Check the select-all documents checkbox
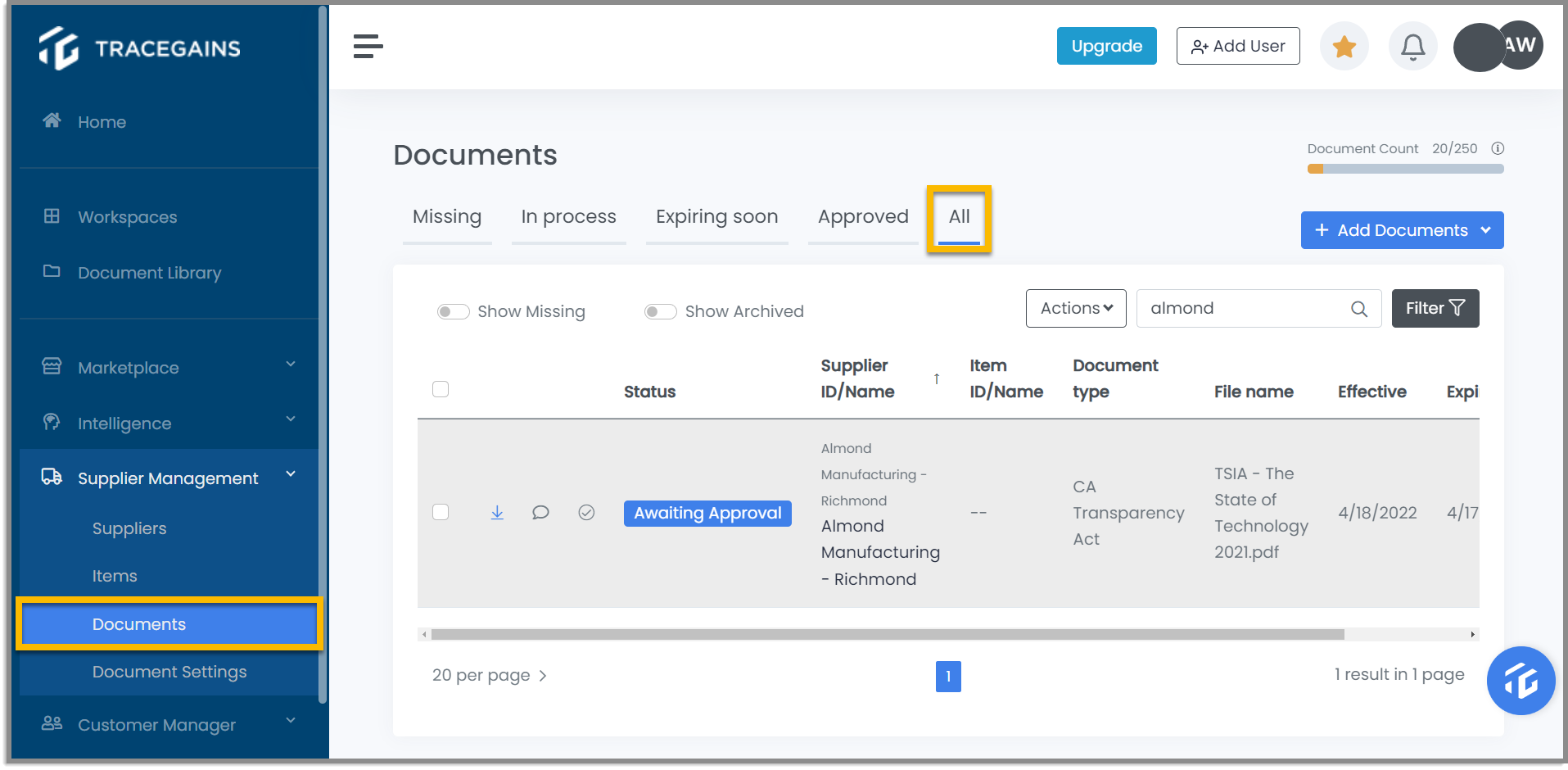1568x770 pixels. tap(441, 389)
